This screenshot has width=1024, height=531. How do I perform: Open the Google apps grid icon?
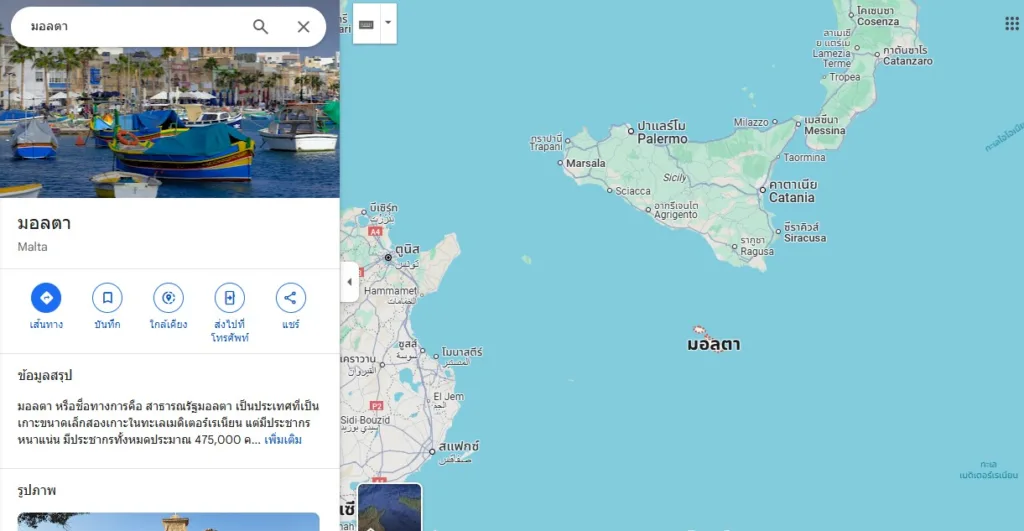(1012, 24)
